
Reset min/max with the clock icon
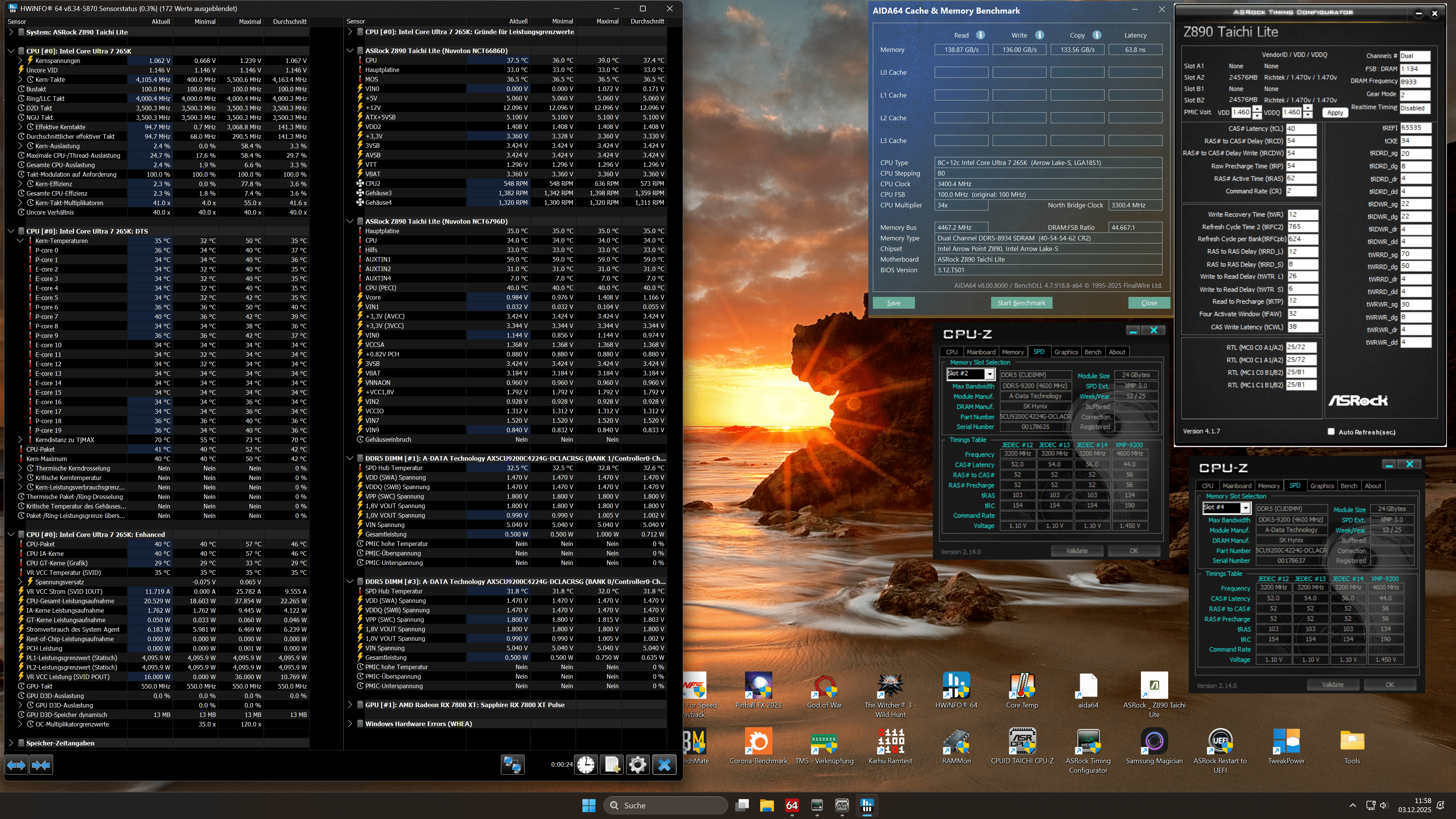(x=585, y=765)
